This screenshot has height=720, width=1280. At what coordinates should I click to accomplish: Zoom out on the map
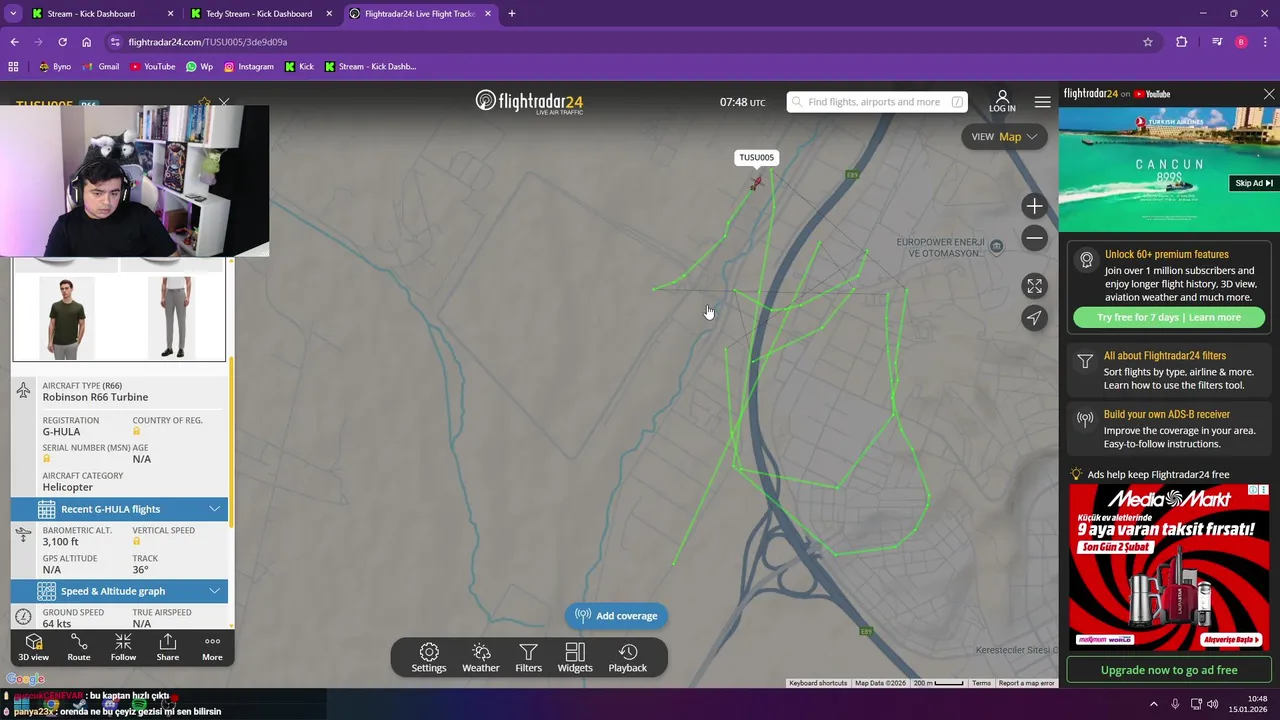click(1034, 238)
